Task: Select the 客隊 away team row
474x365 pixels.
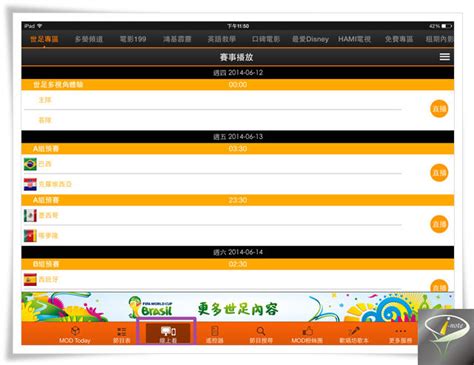Action: [x=211, y=120]
